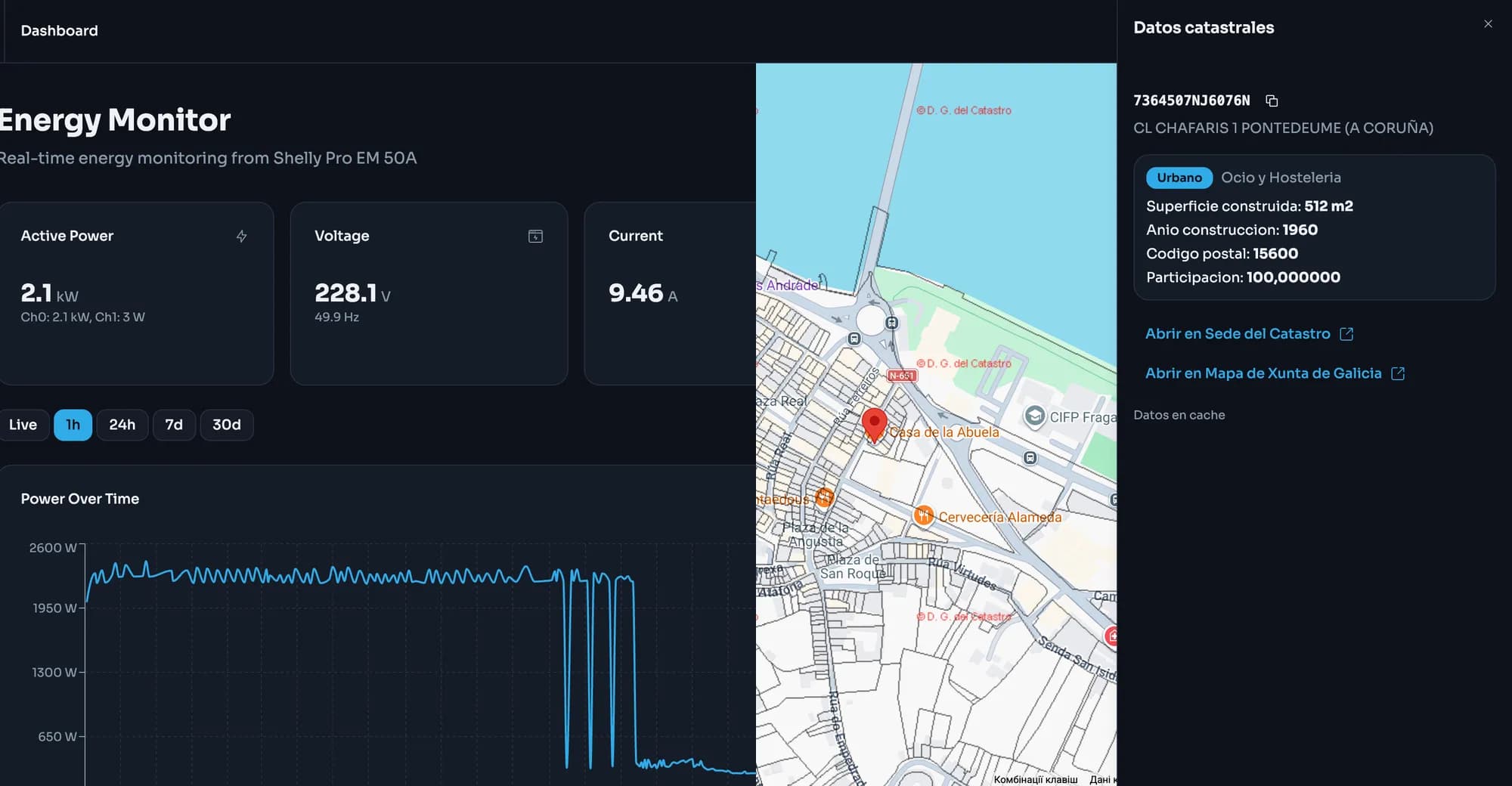Click the orange restaurant marker near Plaza de la Angustia
1512x786 pixels.
(824, 497)
